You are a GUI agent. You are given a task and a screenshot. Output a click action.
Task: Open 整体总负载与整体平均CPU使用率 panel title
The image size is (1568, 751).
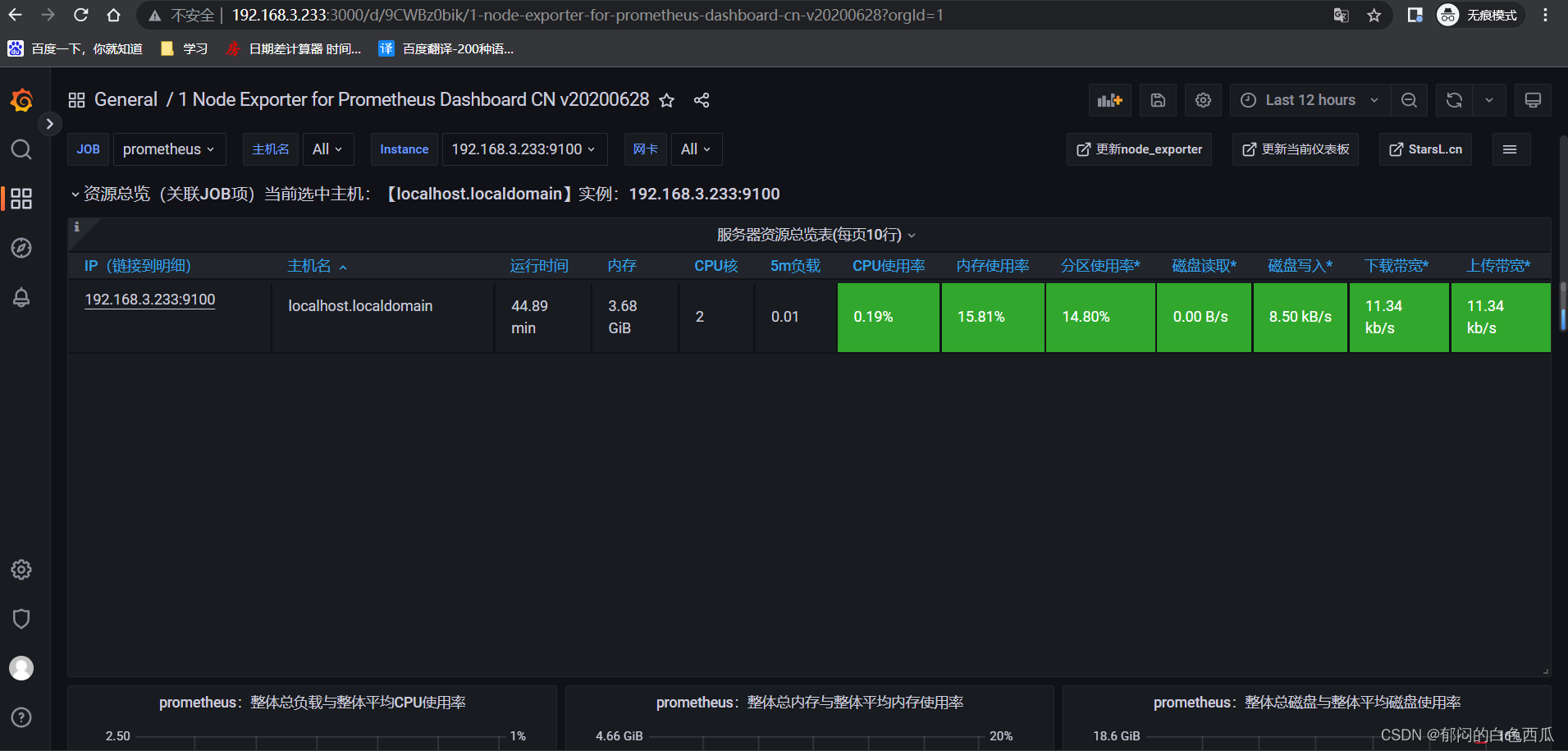click(x=313, y=703)
